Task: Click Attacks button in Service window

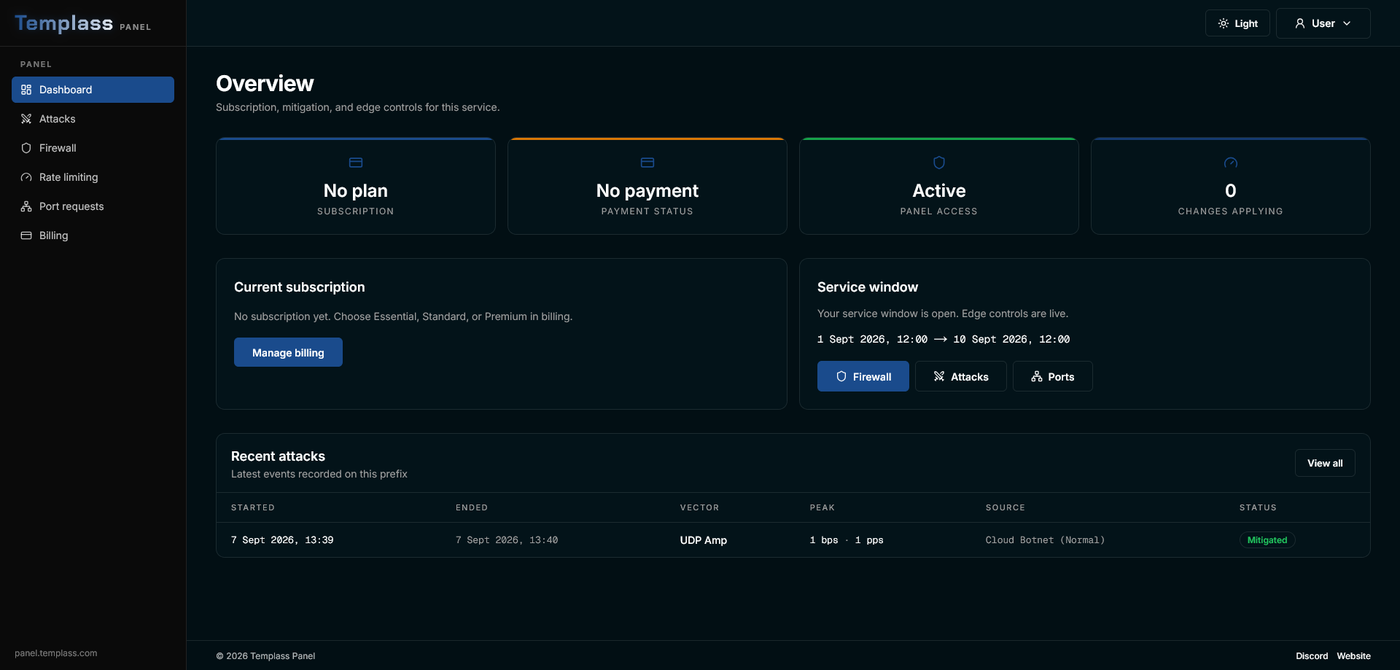Action: (961, 376)
